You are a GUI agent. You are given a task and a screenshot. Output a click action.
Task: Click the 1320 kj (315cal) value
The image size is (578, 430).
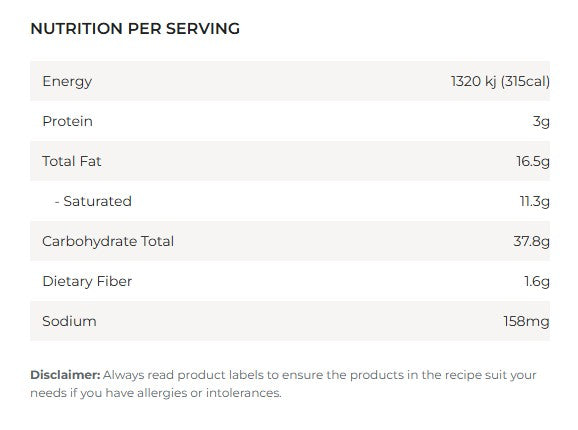pos(500,81)
